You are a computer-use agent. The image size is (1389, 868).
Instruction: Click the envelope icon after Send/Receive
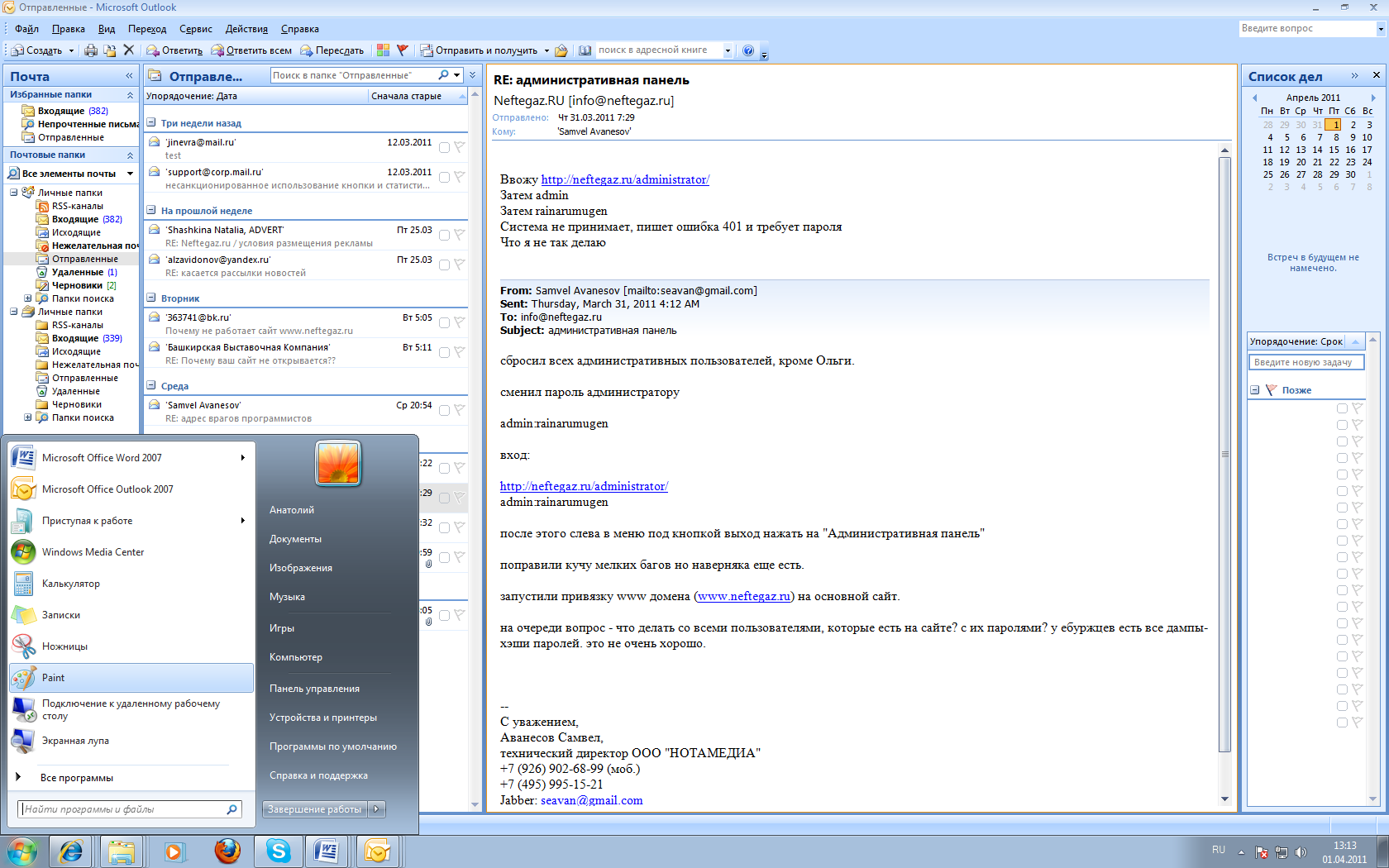[561, 50]
